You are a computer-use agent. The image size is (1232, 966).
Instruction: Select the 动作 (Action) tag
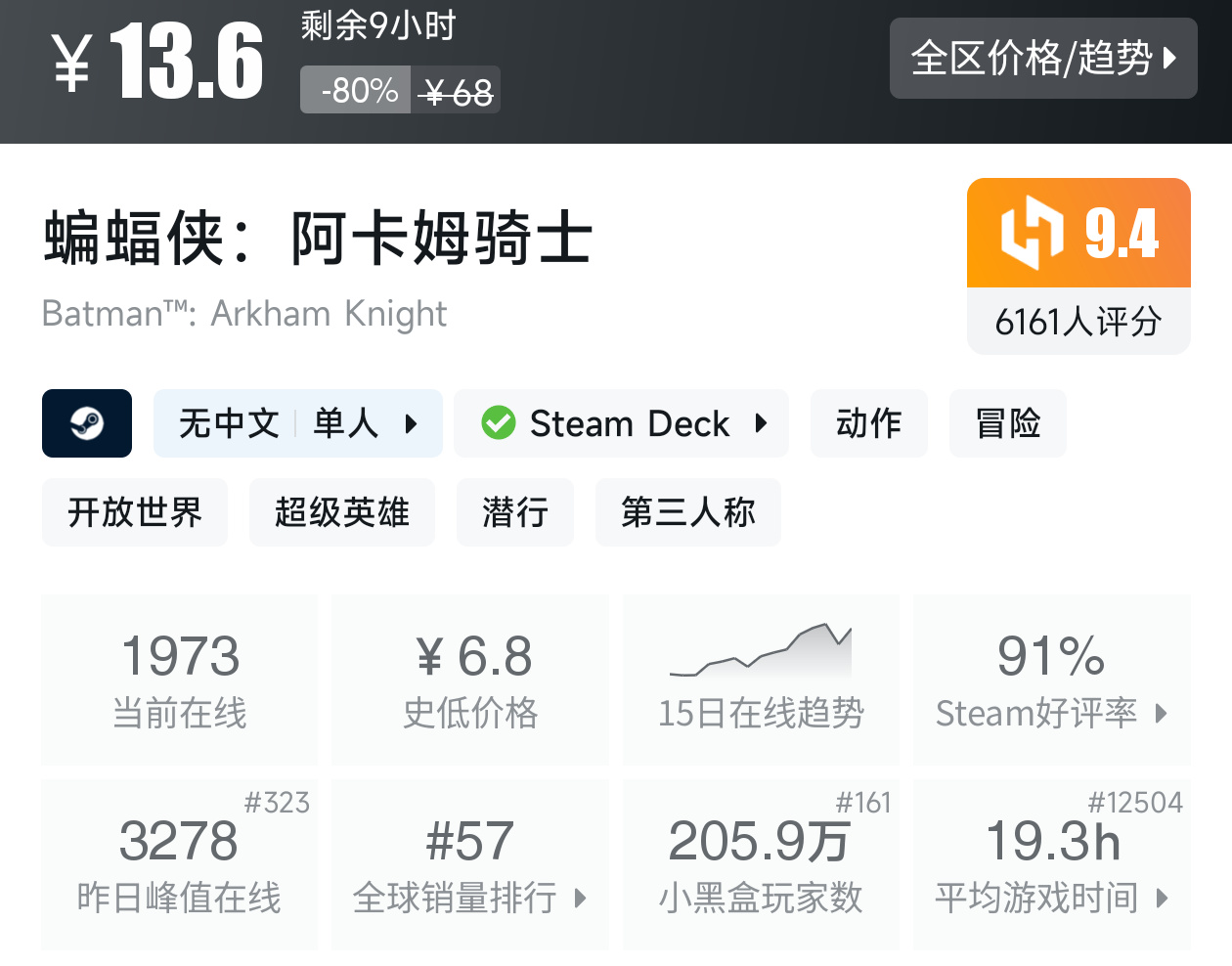click(868, 423)
